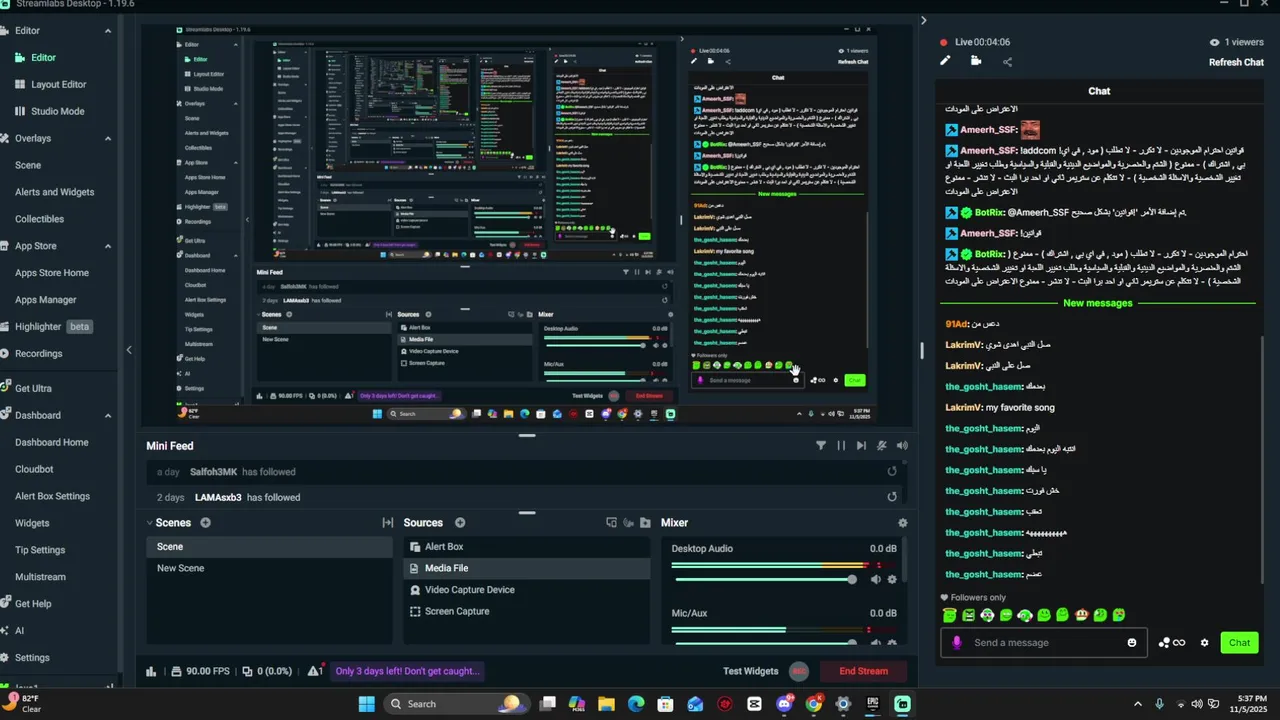Open Desktop Audio source settings gear
This screenshot has width=1280, height=720.
coord(892,580)
